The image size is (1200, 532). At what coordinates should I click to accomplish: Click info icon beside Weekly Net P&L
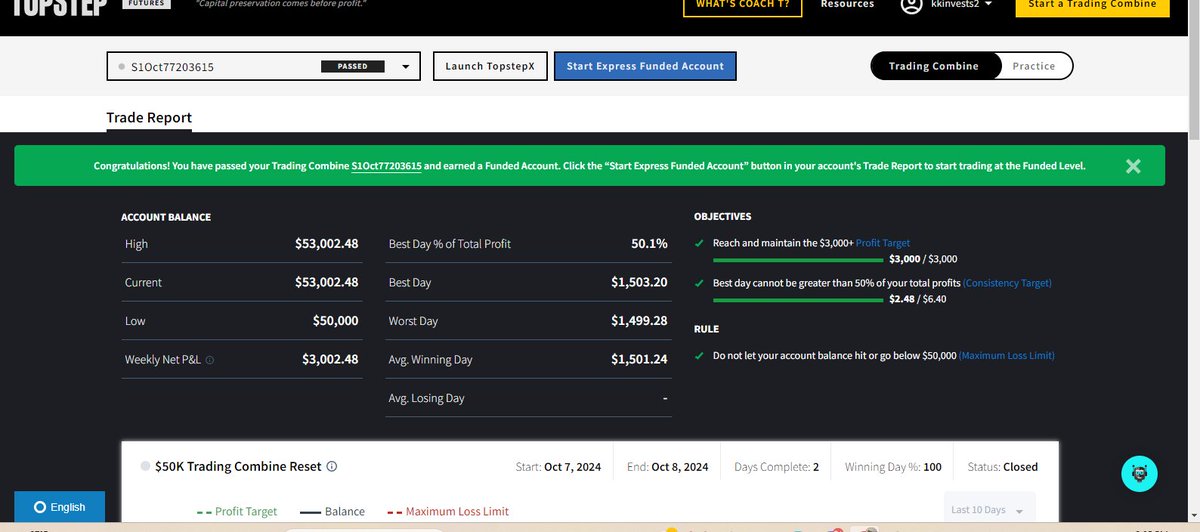point(210,360)
